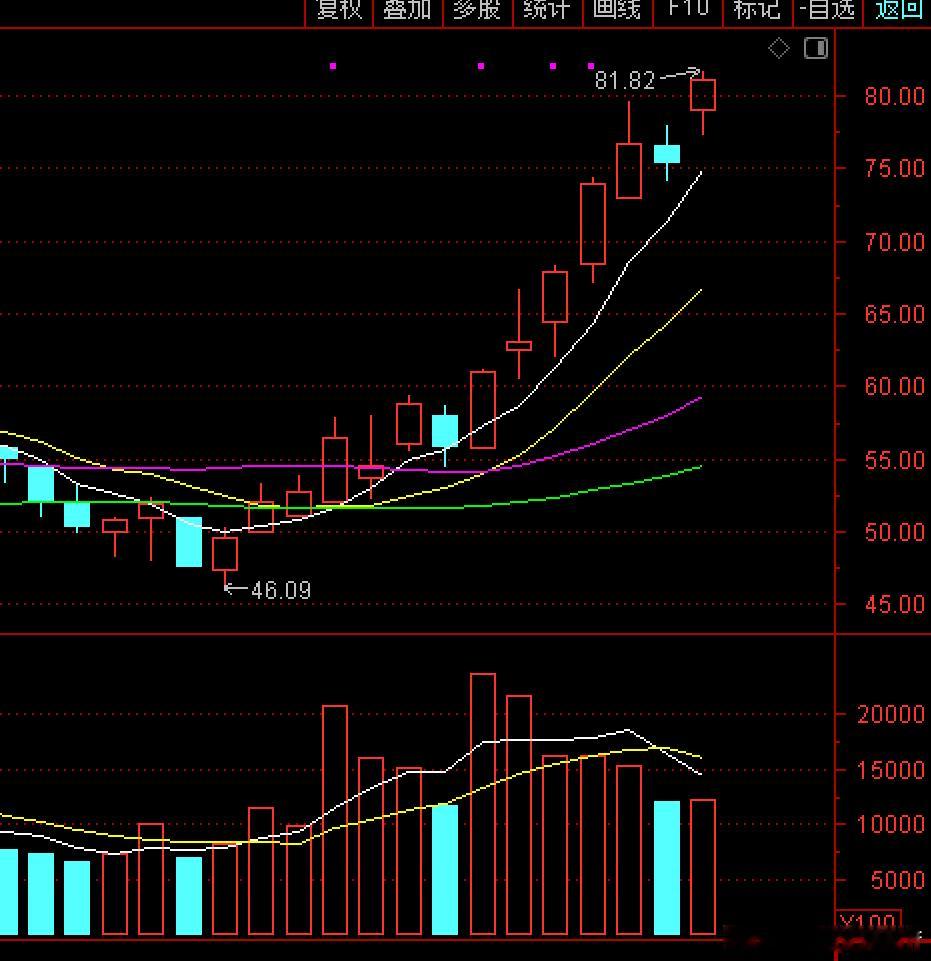Click the leftmost magenta info marker
Image resolution: width=931 pixels, height=961 pixels.
333,66
